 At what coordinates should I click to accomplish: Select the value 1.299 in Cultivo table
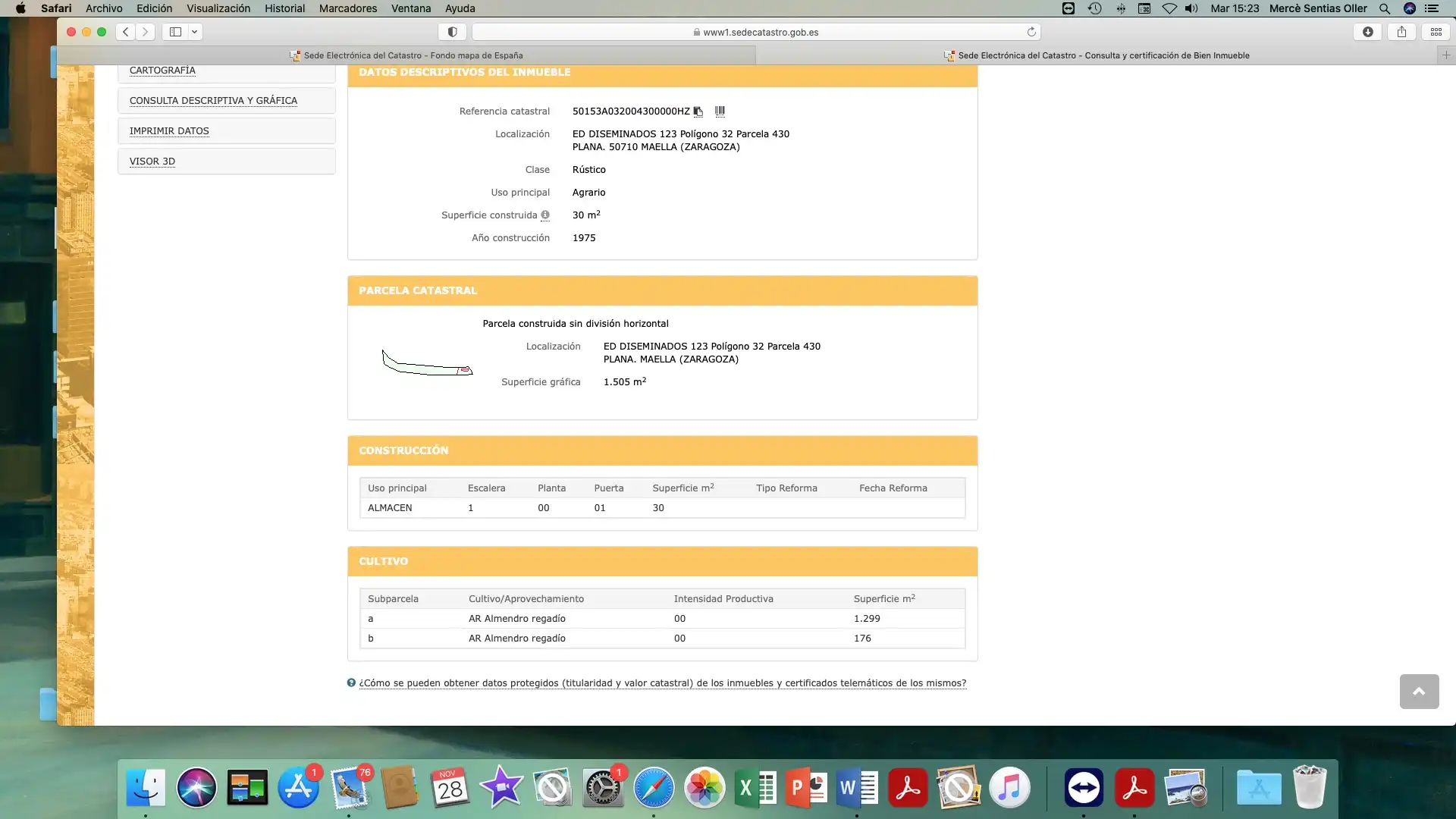[x=867, y=619]
